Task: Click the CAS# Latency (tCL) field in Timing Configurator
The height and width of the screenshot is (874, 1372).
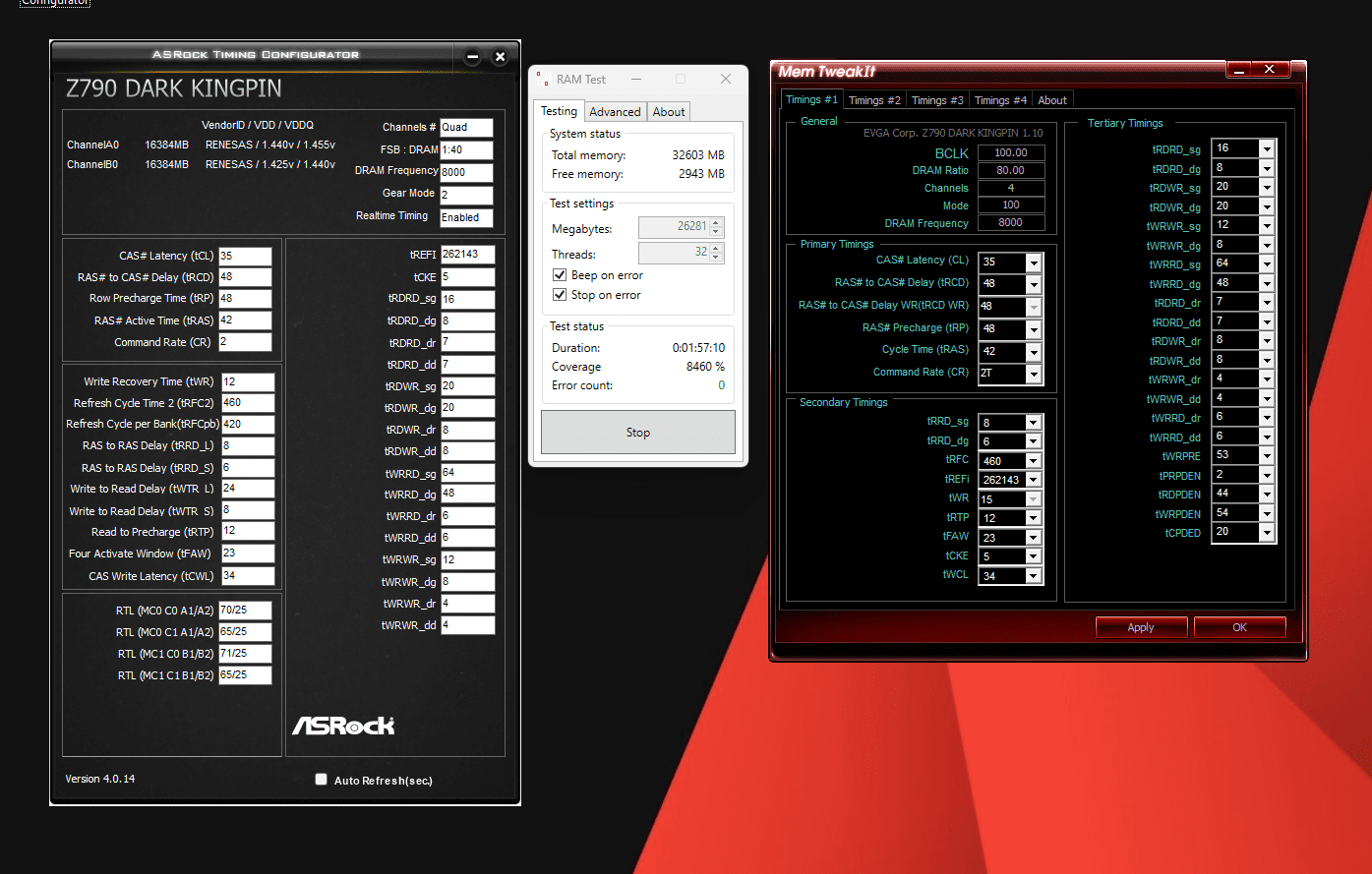Action: (245, 256)
